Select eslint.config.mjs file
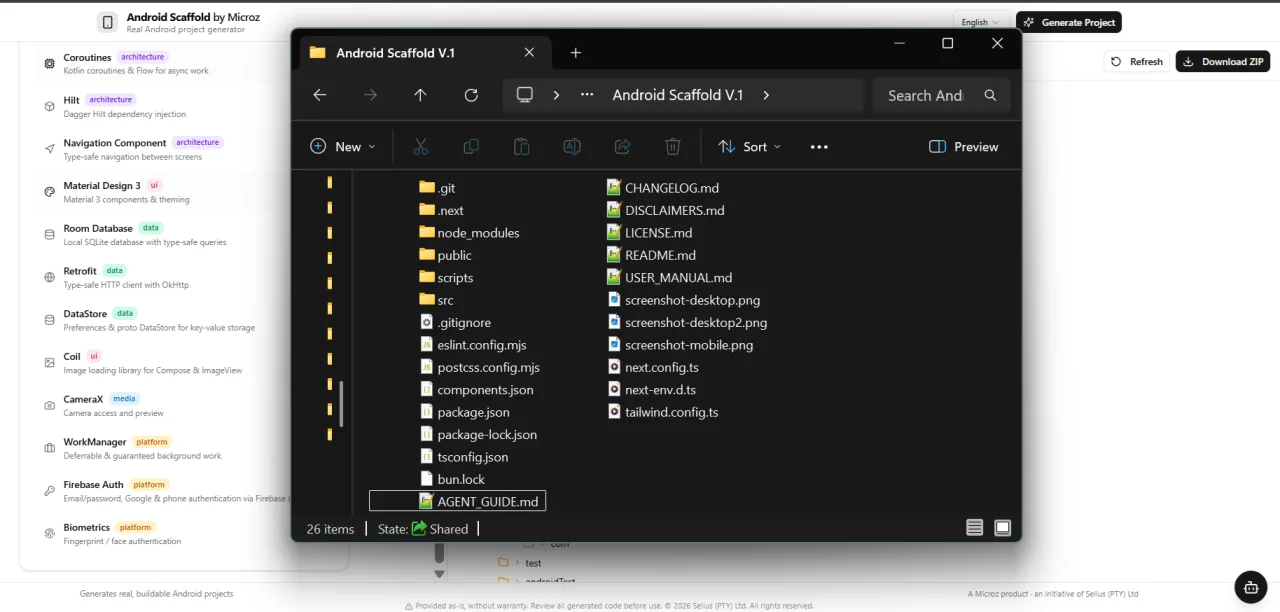 point(473,345)
